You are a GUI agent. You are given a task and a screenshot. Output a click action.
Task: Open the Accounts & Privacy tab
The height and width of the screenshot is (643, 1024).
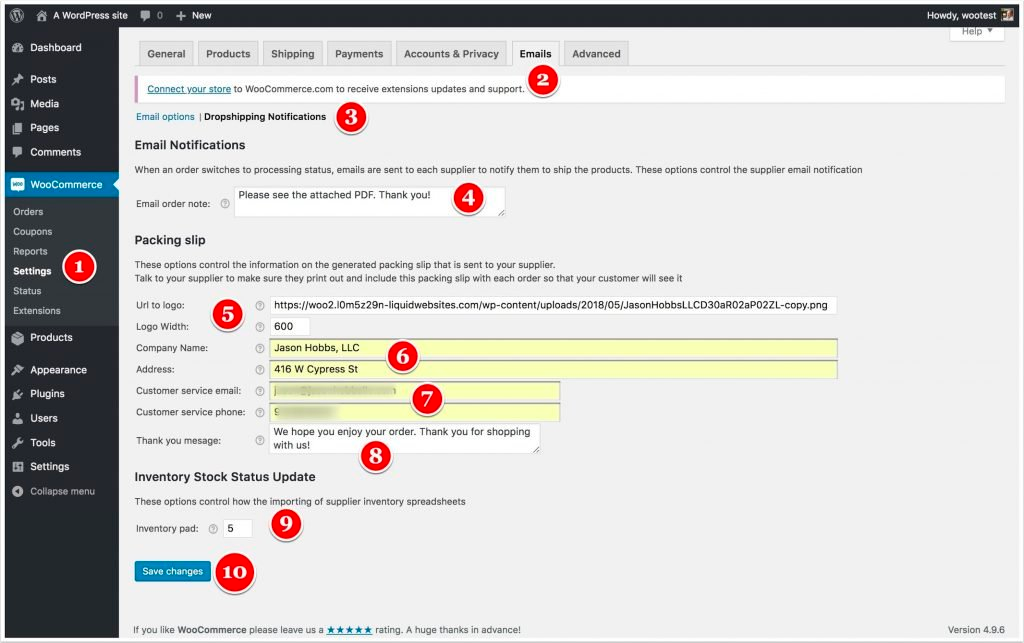coord(451,54)
